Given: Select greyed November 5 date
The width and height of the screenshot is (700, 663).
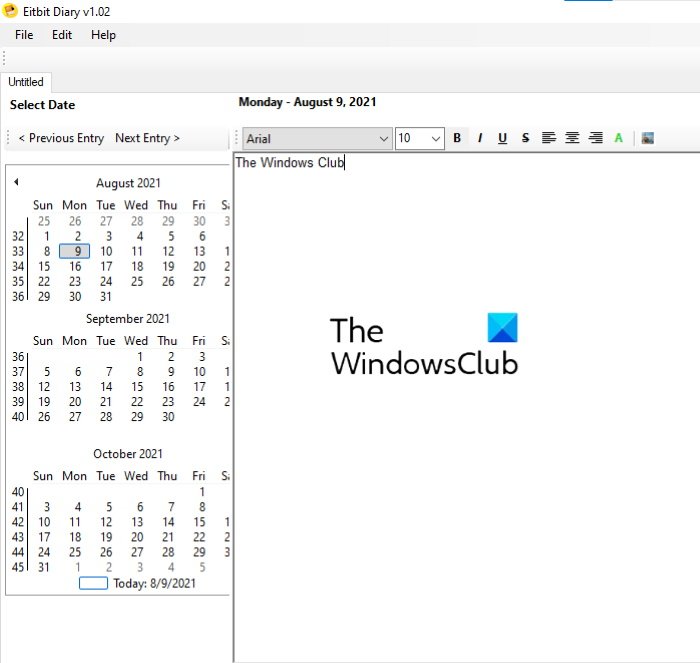Looking at the screenshot, I should 202,567.
